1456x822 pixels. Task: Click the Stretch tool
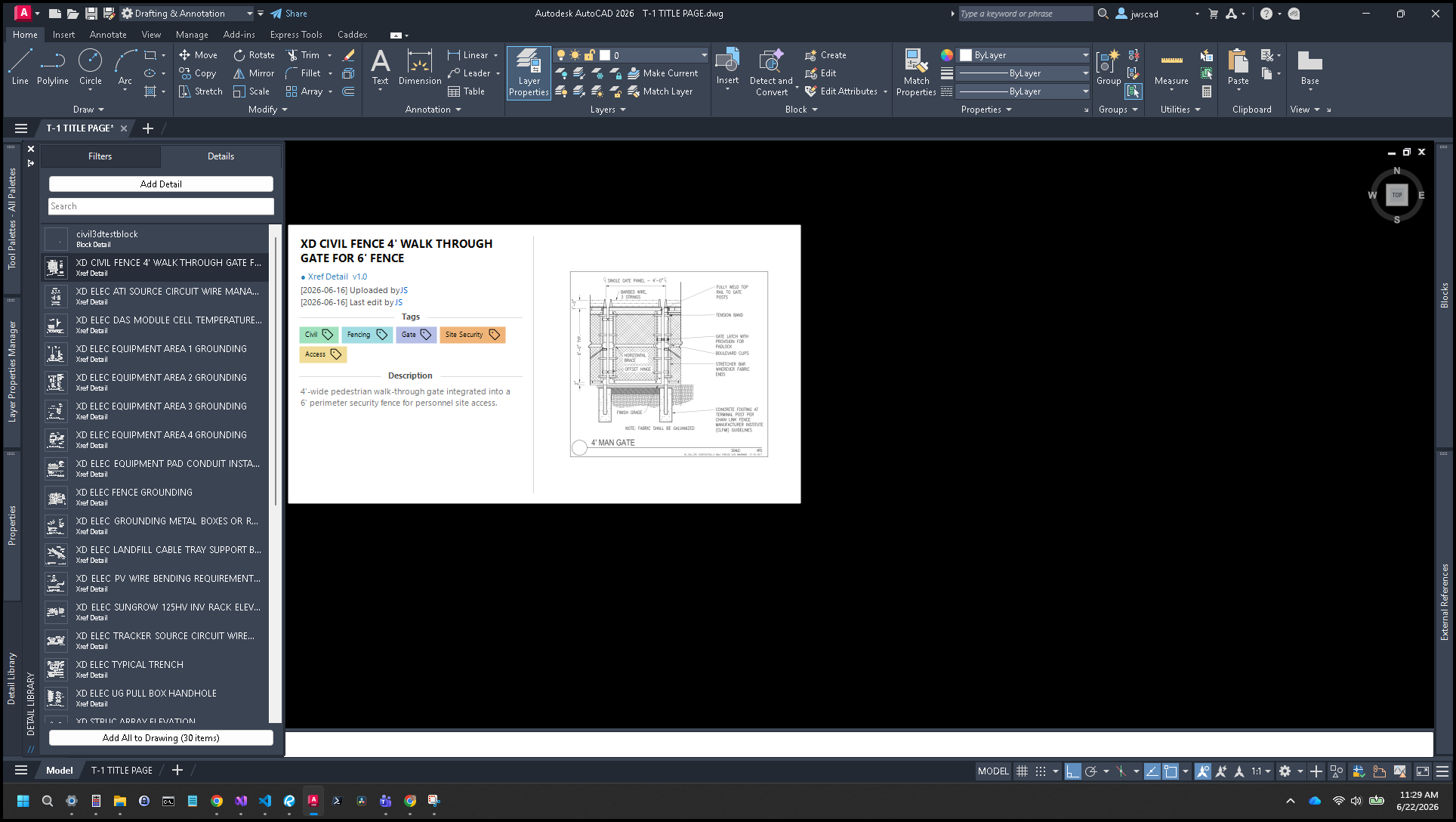click(x=201, y=91)
